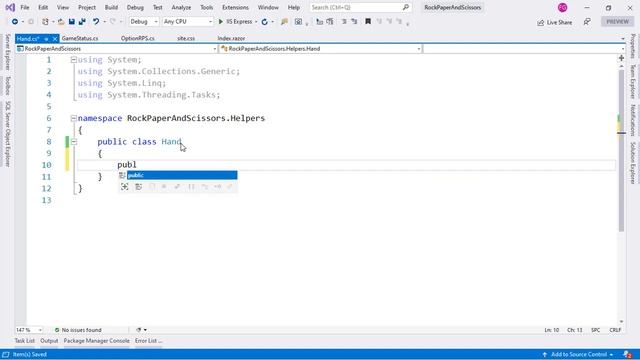640x360 pixels.
Task: Open the Add to Source Control dropdown
Action: 578,354
